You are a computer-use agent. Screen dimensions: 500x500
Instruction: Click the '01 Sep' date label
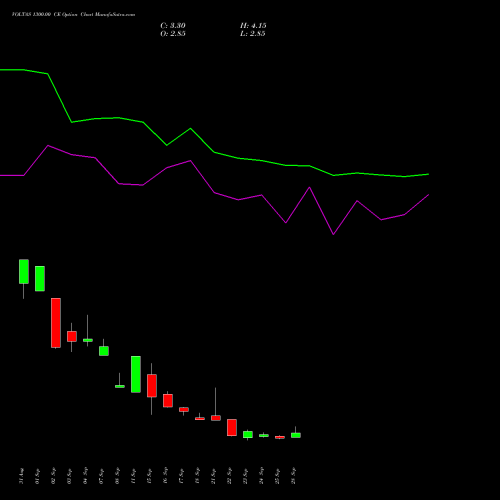[x=38, y=476]
